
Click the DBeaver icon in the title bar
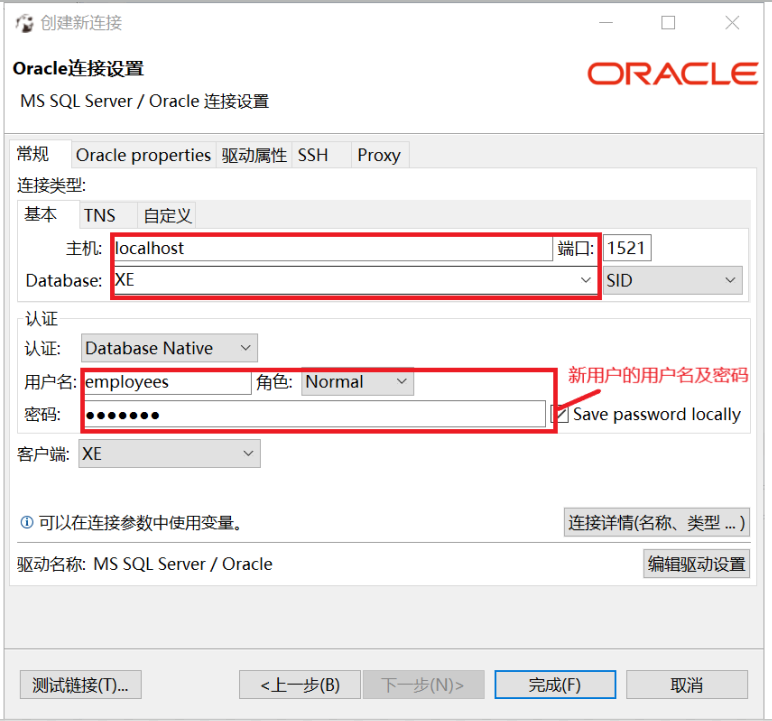24,23
